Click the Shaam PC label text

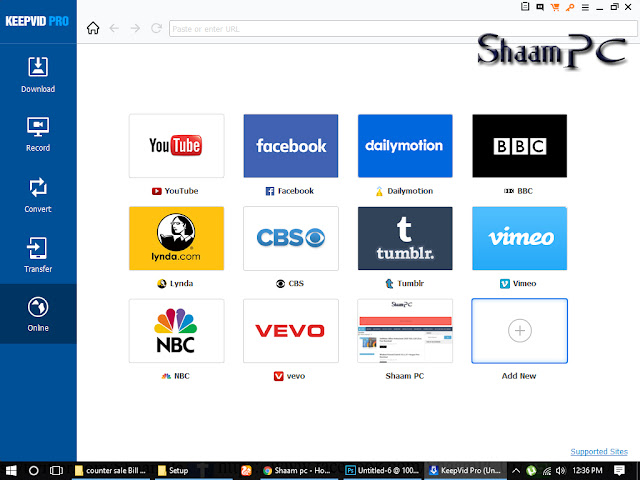405,376
